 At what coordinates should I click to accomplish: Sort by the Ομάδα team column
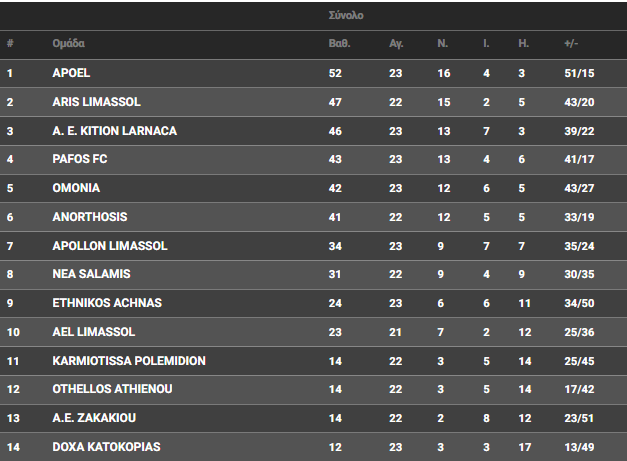[68, 43]
